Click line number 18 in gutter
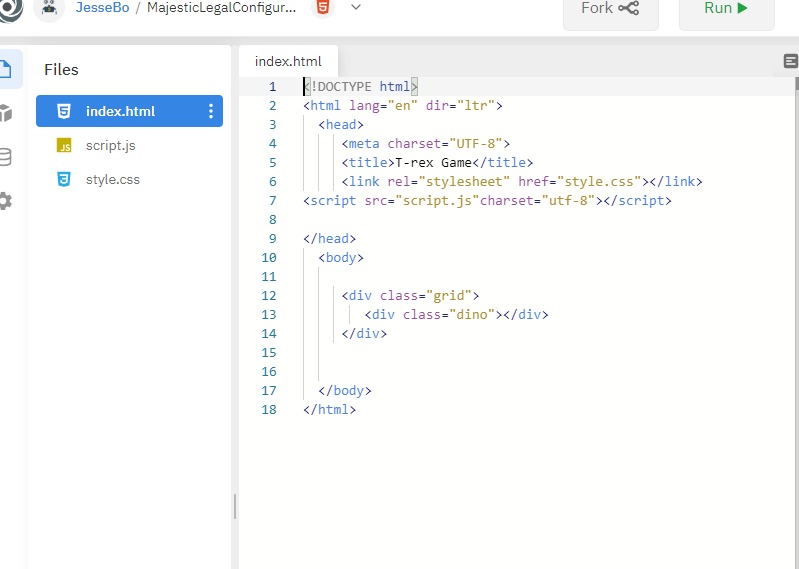Image resolution: width=799 pixels, height=569 pixels. tap(269, 410)
